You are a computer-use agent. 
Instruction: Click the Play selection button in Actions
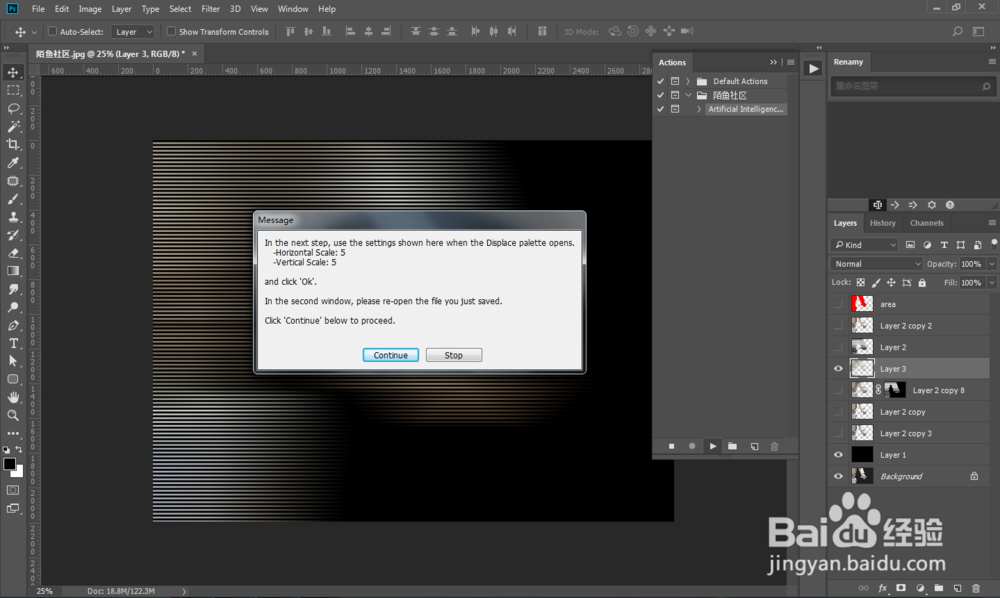(712, 446)
